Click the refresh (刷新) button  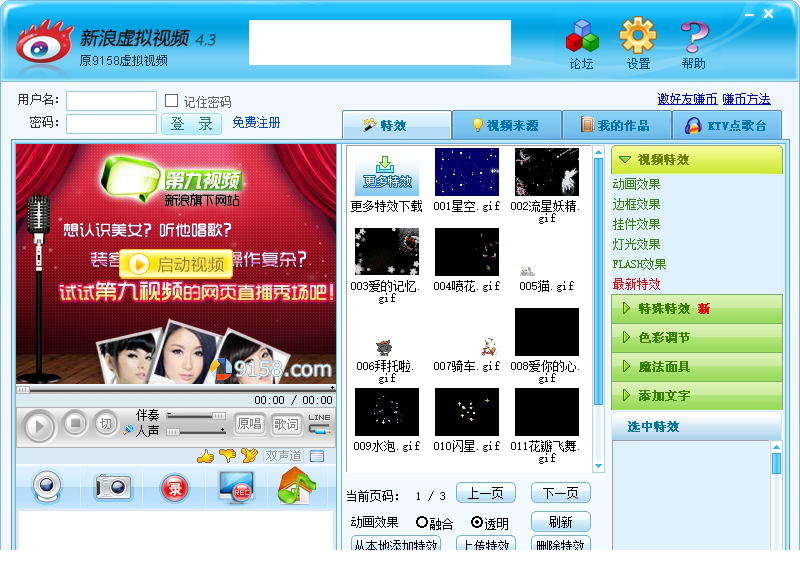coord(561,522)
